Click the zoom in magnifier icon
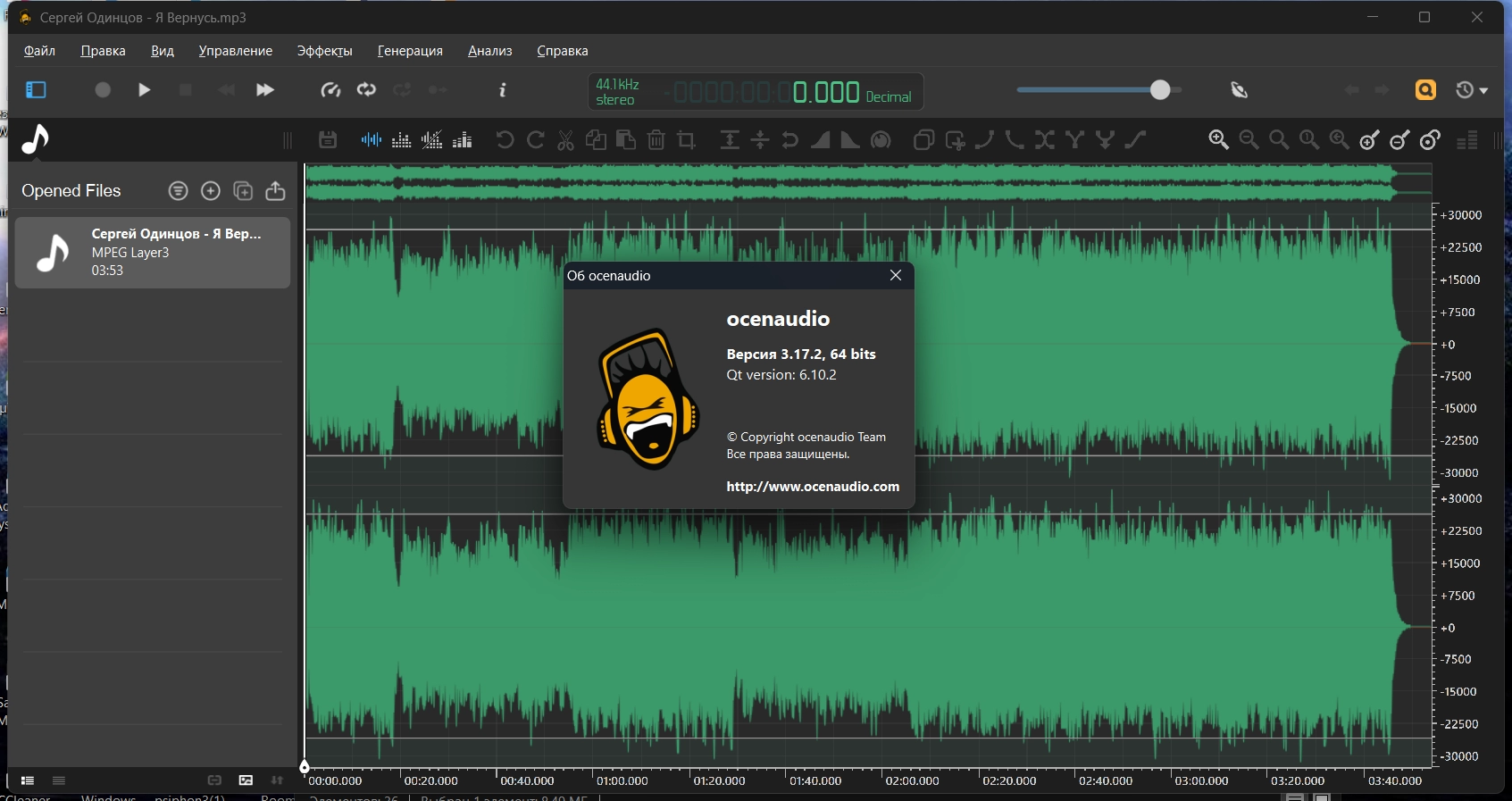 (1218, 140)
